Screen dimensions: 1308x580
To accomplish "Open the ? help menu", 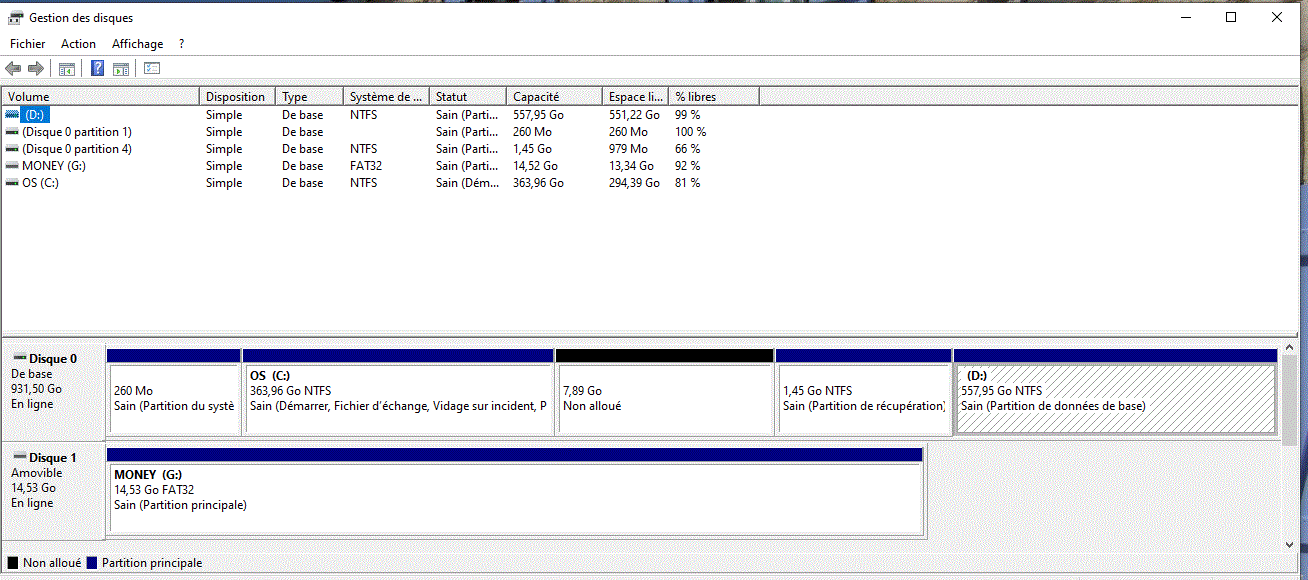I will click(x=181, y=44).
